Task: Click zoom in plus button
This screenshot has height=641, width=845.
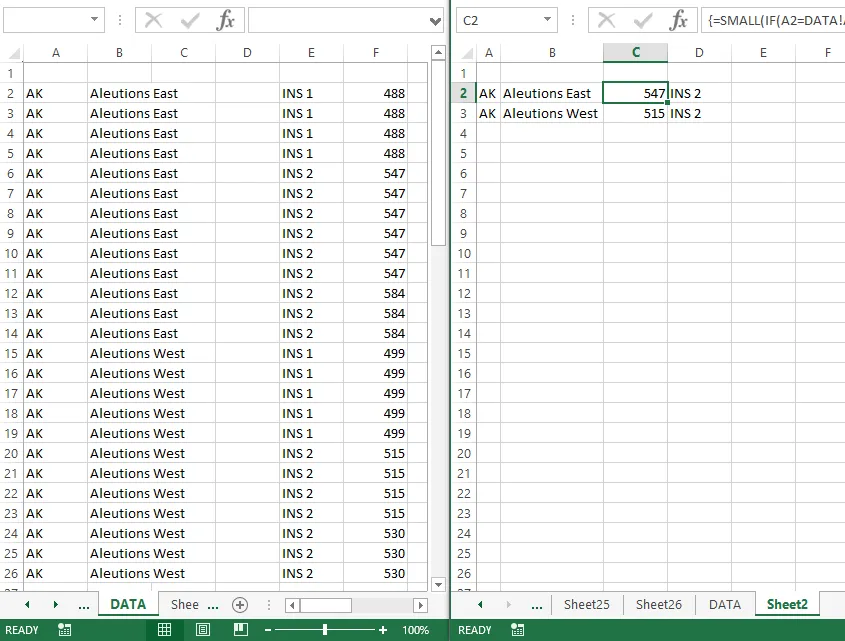Action: point(383,630)
